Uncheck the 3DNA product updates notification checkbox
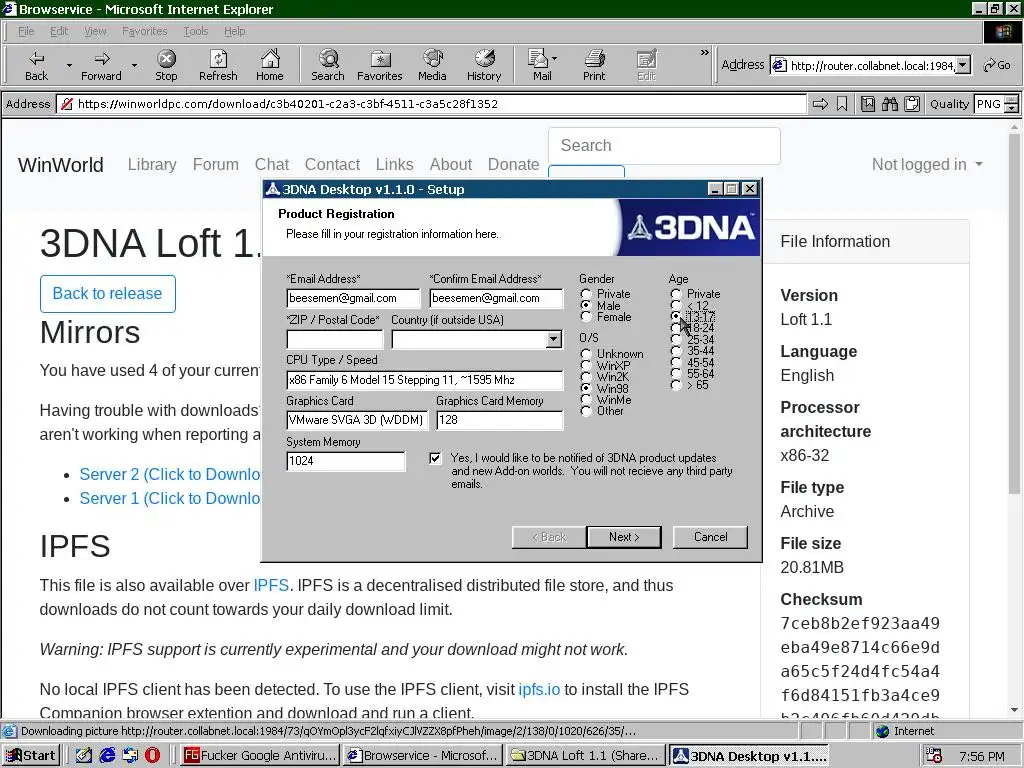The height and width of the screenshot is (768, 1024). pyautogui.click(x=436, y=458)
